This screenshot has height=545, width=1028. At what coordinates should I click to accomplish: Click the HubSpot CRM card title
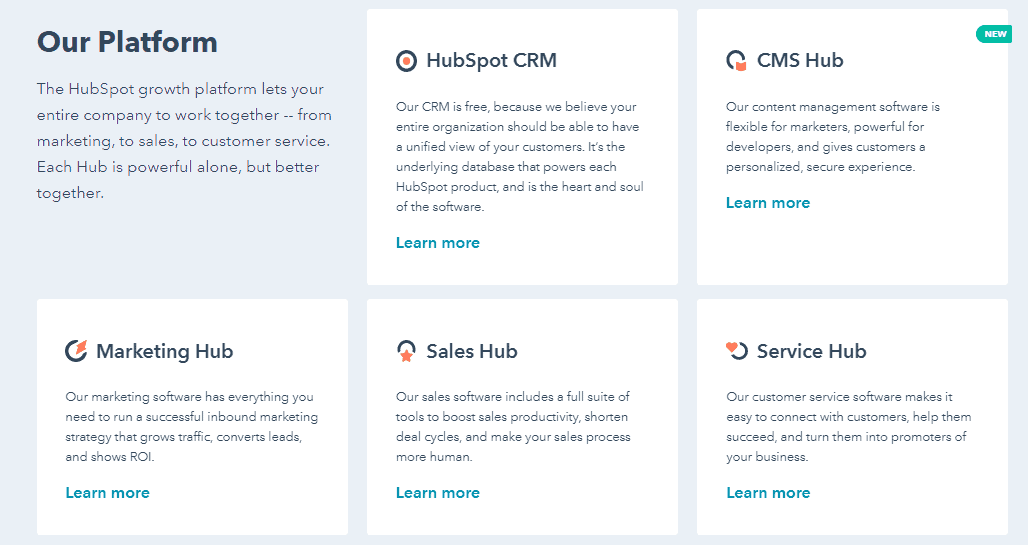click(492, 60)
